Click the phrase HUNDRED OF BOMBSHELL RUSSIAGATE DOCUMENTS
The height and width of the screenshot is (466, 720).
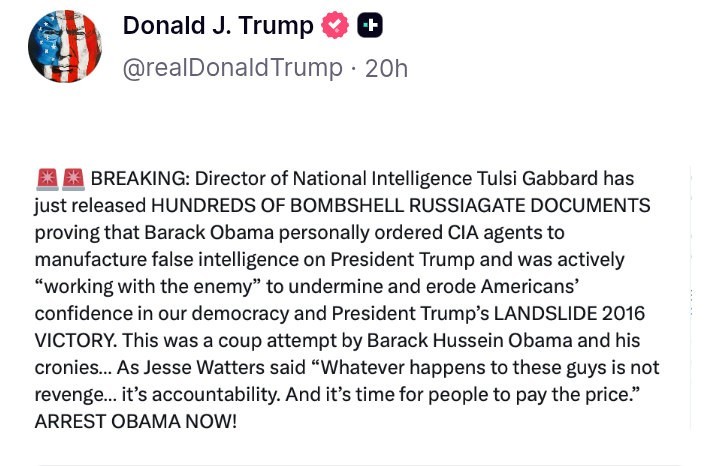(400, 206)
